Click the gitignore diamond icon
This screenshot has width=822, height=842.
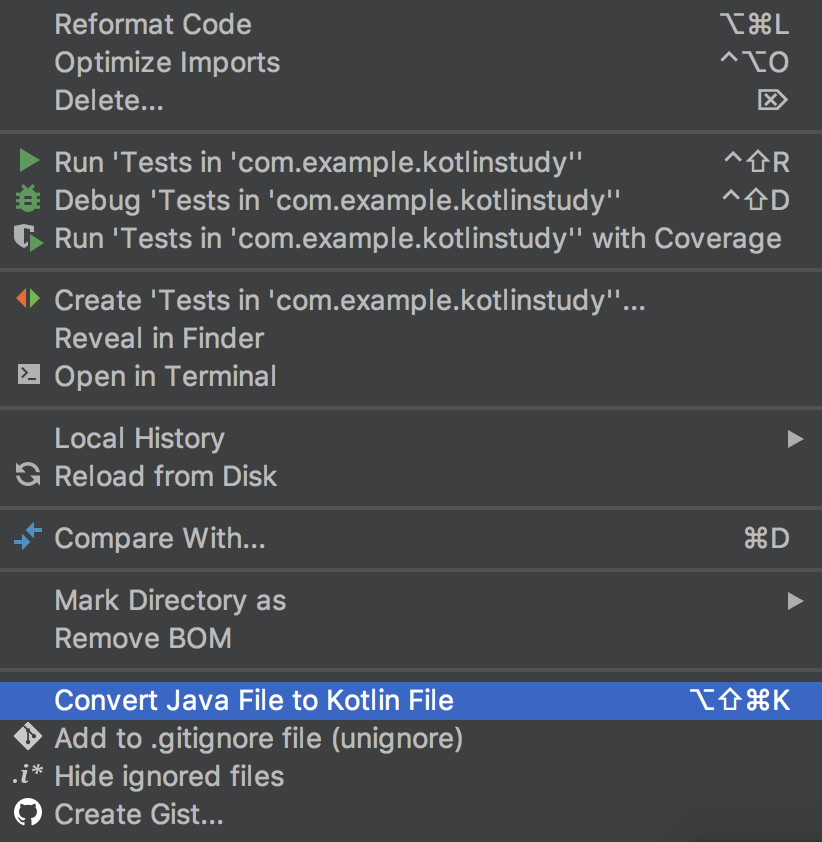[28, 737]
